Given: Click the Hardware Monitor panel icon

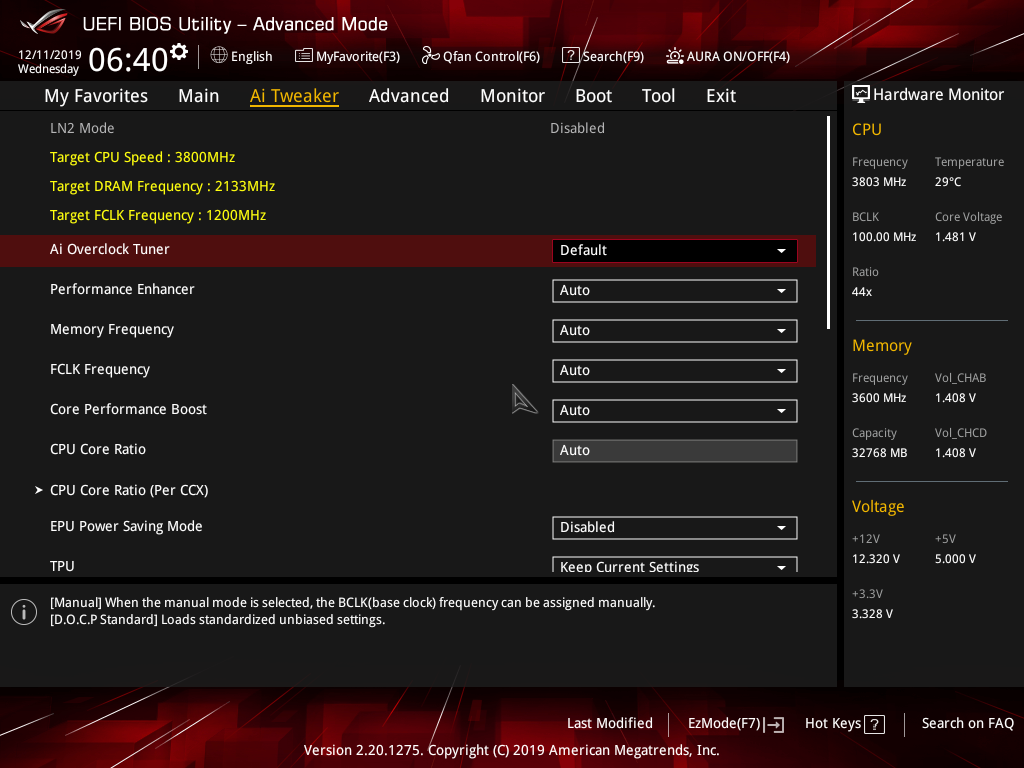Looking at the screenshot, I should click(x=861, y=94).
